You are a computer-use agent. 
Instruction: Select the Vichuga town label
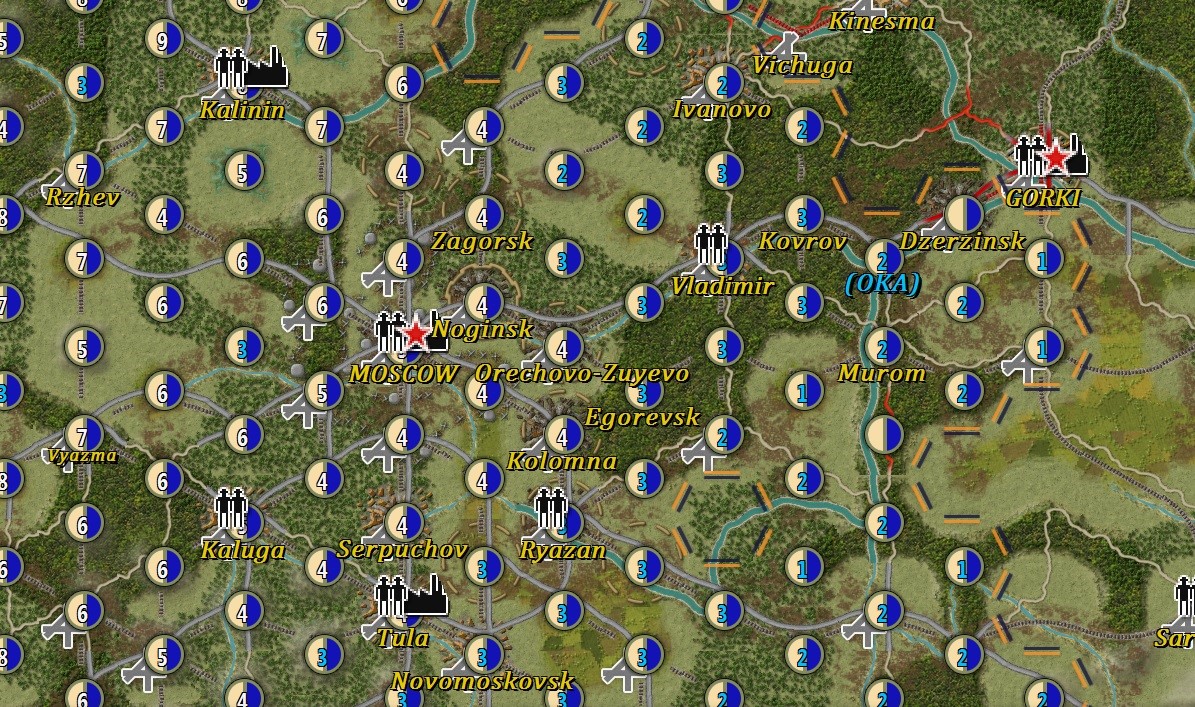tap(803, 66)
